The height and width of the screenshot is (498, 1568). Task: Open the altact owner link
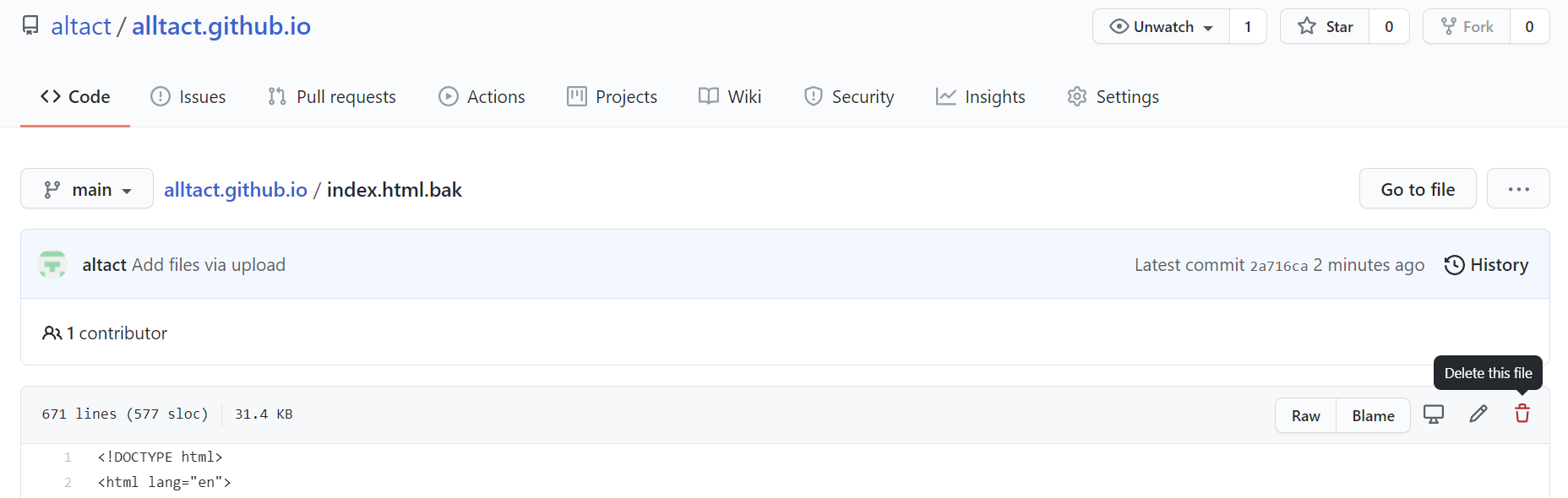click(x=81, y=26)
